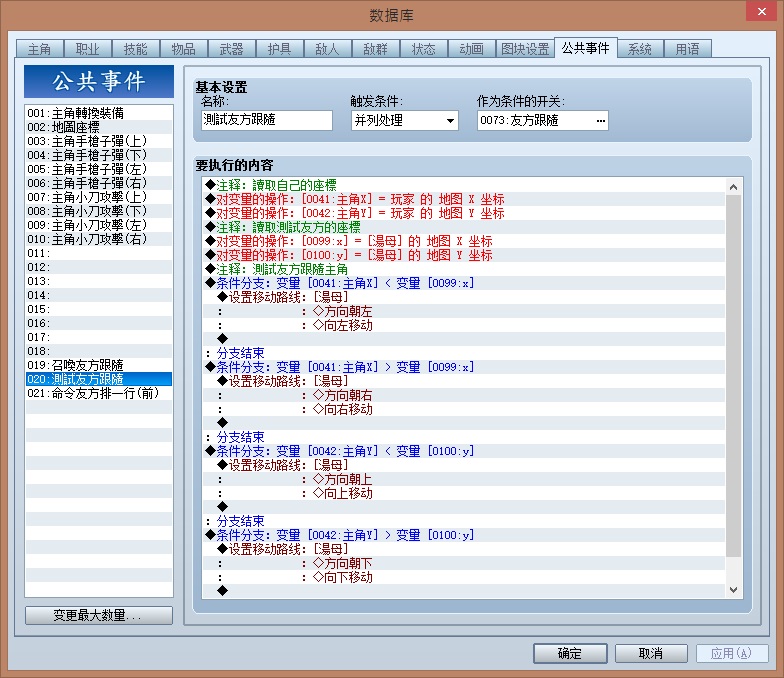The height and width of the screenshot is (678, 784).
Task: Select the route command 方向朝下
Action: click(464, 563)
